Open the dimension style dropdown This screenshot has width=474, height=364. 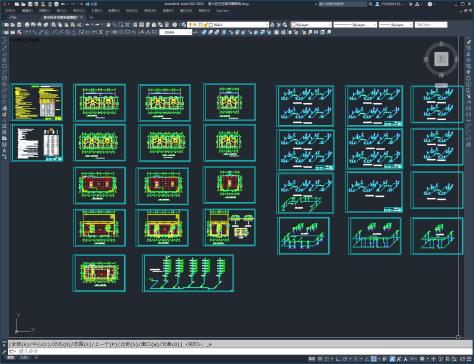coord(176,32)
